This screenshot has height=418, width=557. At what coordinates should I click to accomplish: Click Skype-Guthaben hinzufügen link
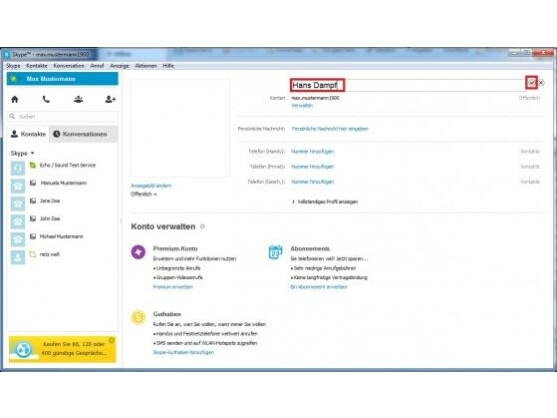(184, 353)
